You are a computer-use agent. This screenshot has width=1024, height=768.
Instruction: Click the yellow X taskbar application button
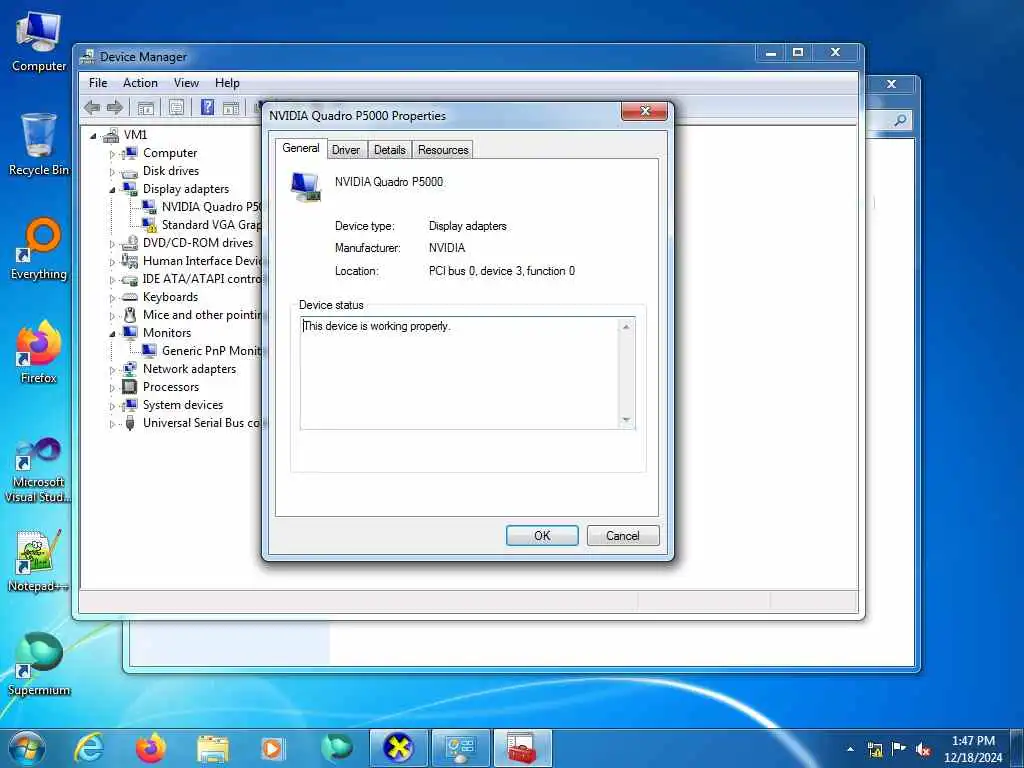pos(398,748)
